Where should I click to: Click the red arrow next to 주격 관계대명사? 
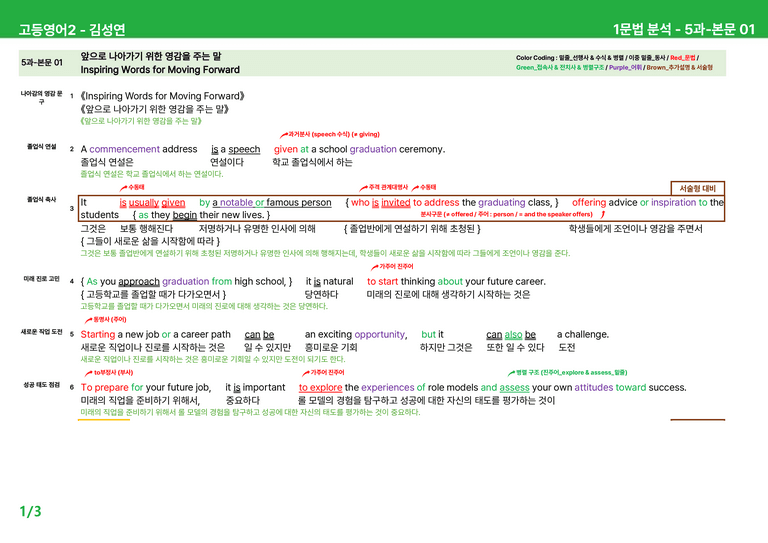click(363, 188)
